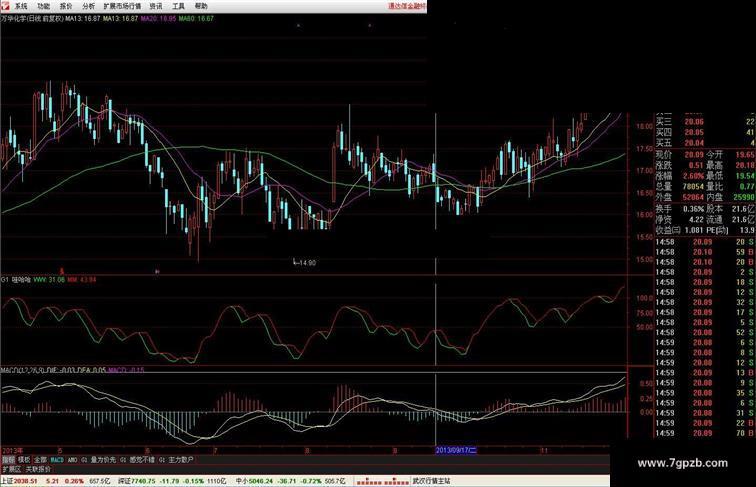
Task: Open the 分析 menu
Action: [x=89, y=6]
